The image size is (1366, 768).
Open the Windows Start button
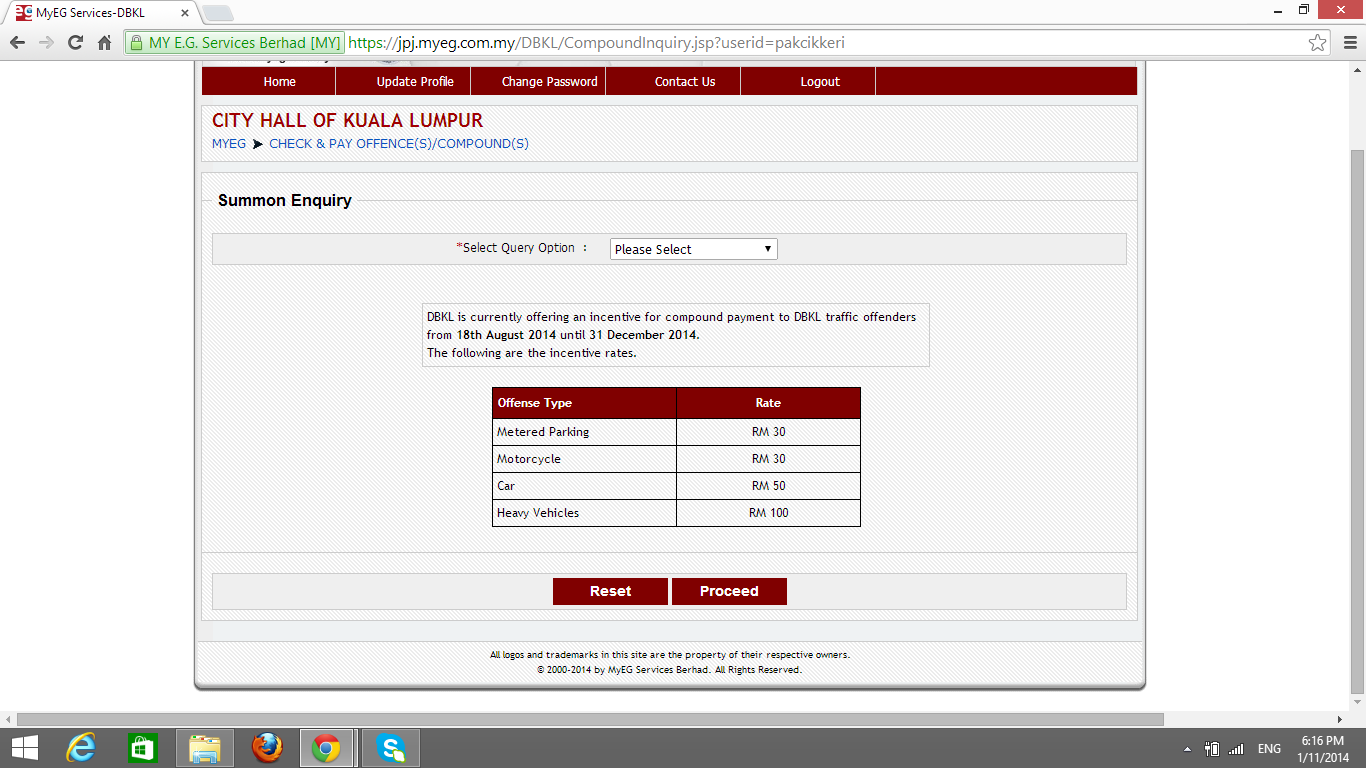tap(25, 748)
